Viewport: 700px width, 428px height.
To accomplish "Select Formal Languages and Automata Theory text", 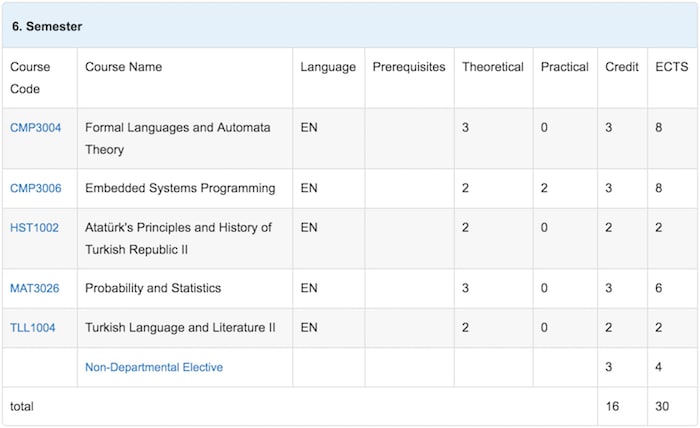I will tap(178, 138).
